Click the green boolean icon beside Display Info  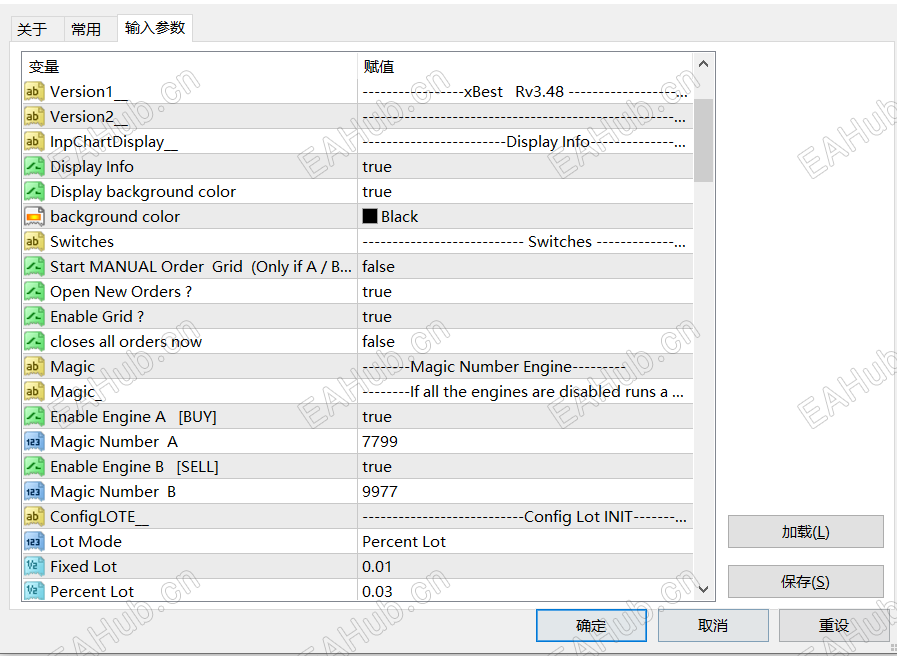point(33,166)
